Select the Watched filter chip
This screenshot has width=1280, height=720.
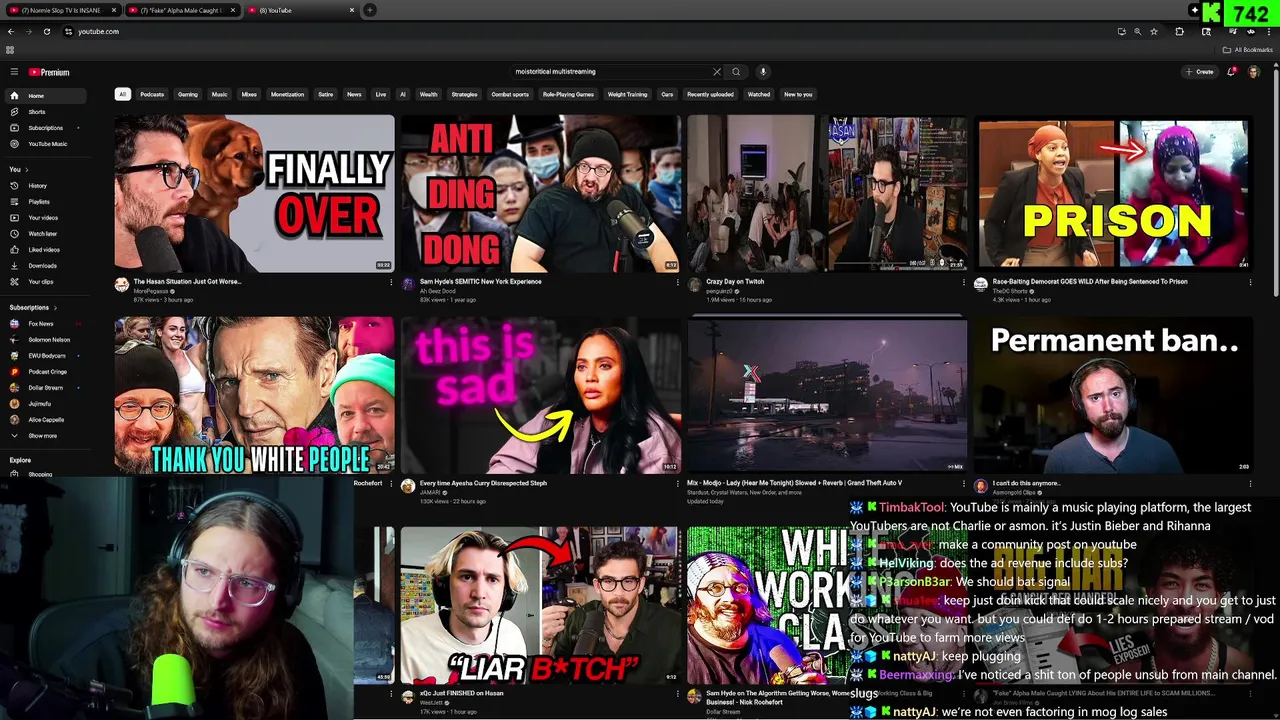click(x=759, y=94)
